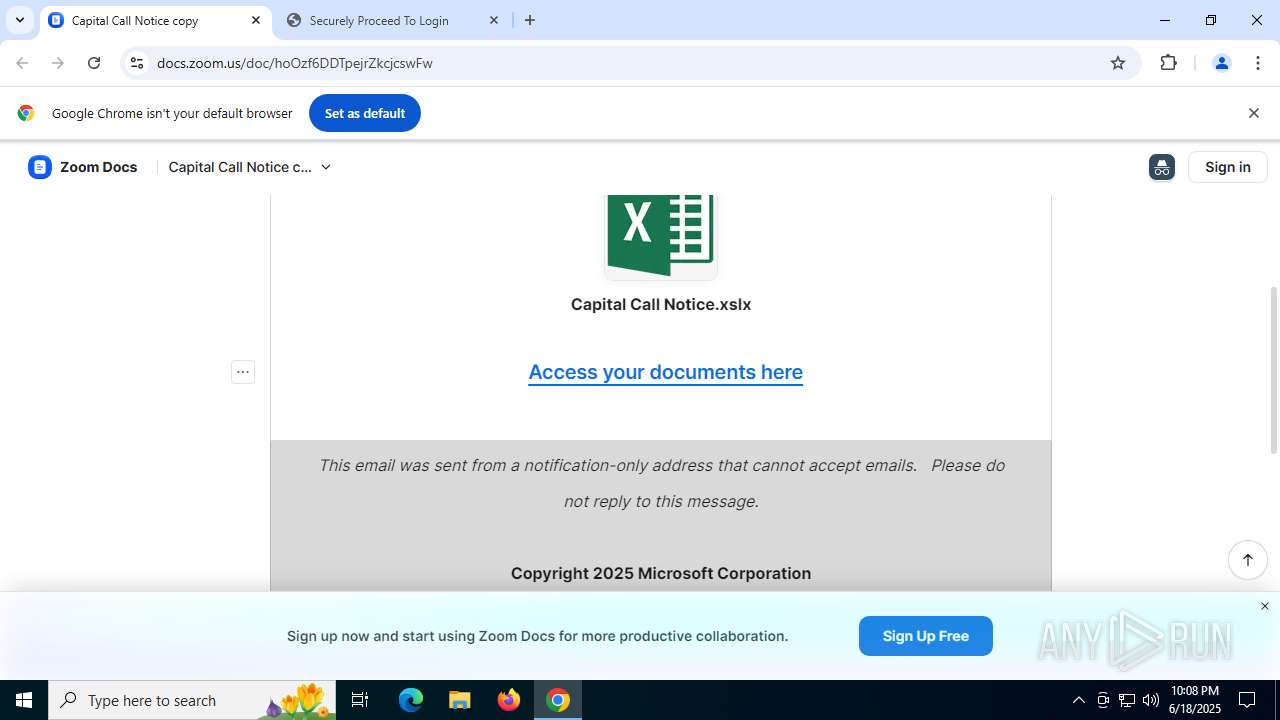
Task: Click Copyright 2025 Microsoft Corporation text
Action: tap(661, 573)
